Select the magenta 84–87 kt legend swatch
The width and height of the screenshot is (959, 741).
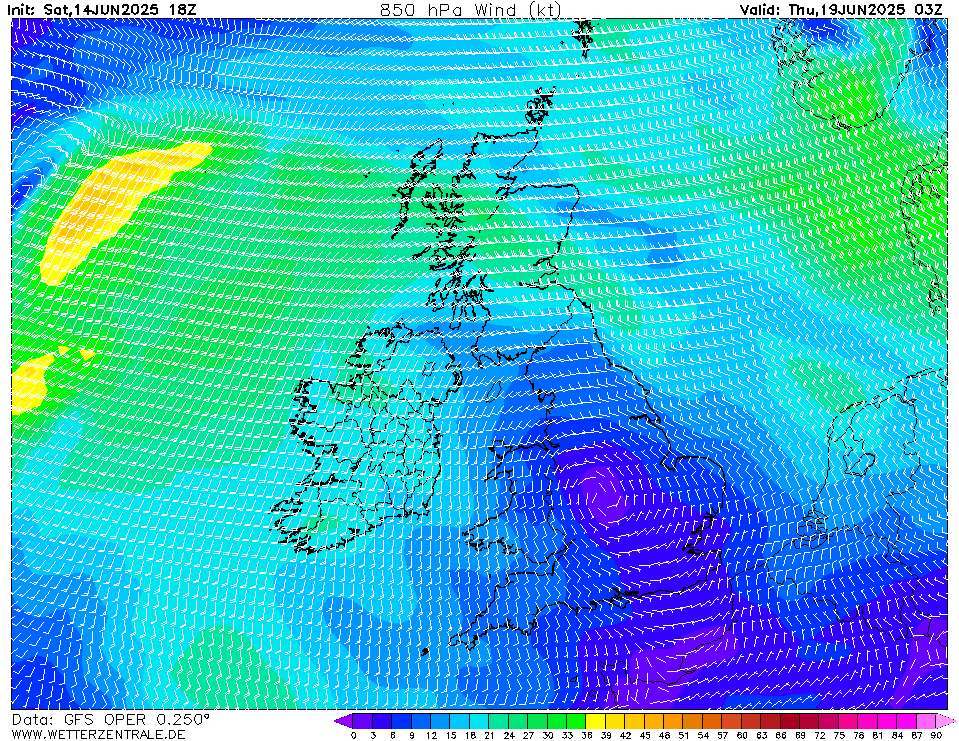[907, 721]
